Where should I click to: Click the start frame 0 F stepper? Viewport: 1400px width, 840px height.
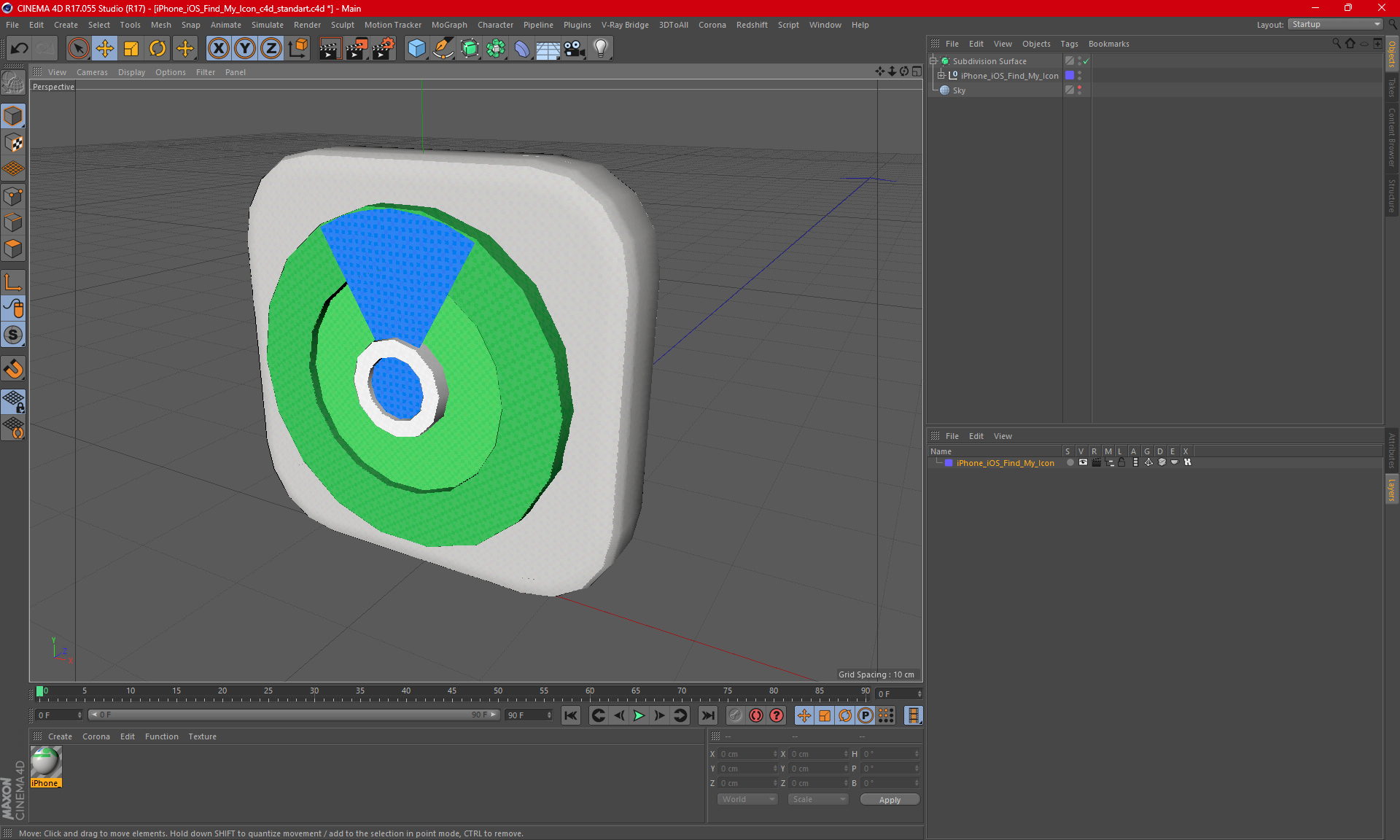point(79,715)
